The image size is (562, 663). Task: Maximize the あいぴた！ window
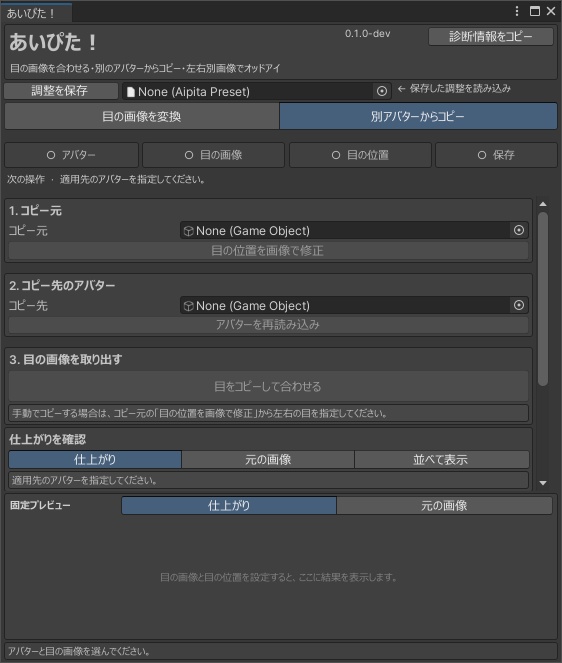tap(535, 11)
